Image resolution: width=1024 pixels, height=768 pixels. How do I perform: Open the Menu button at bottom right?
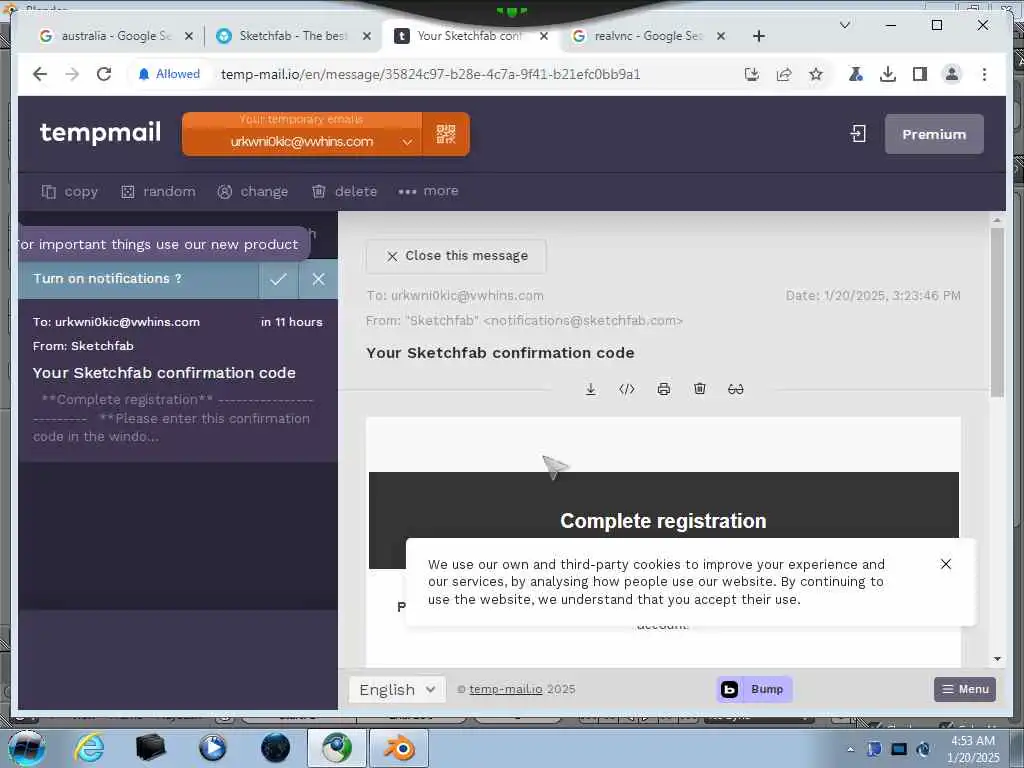[965, 689]
